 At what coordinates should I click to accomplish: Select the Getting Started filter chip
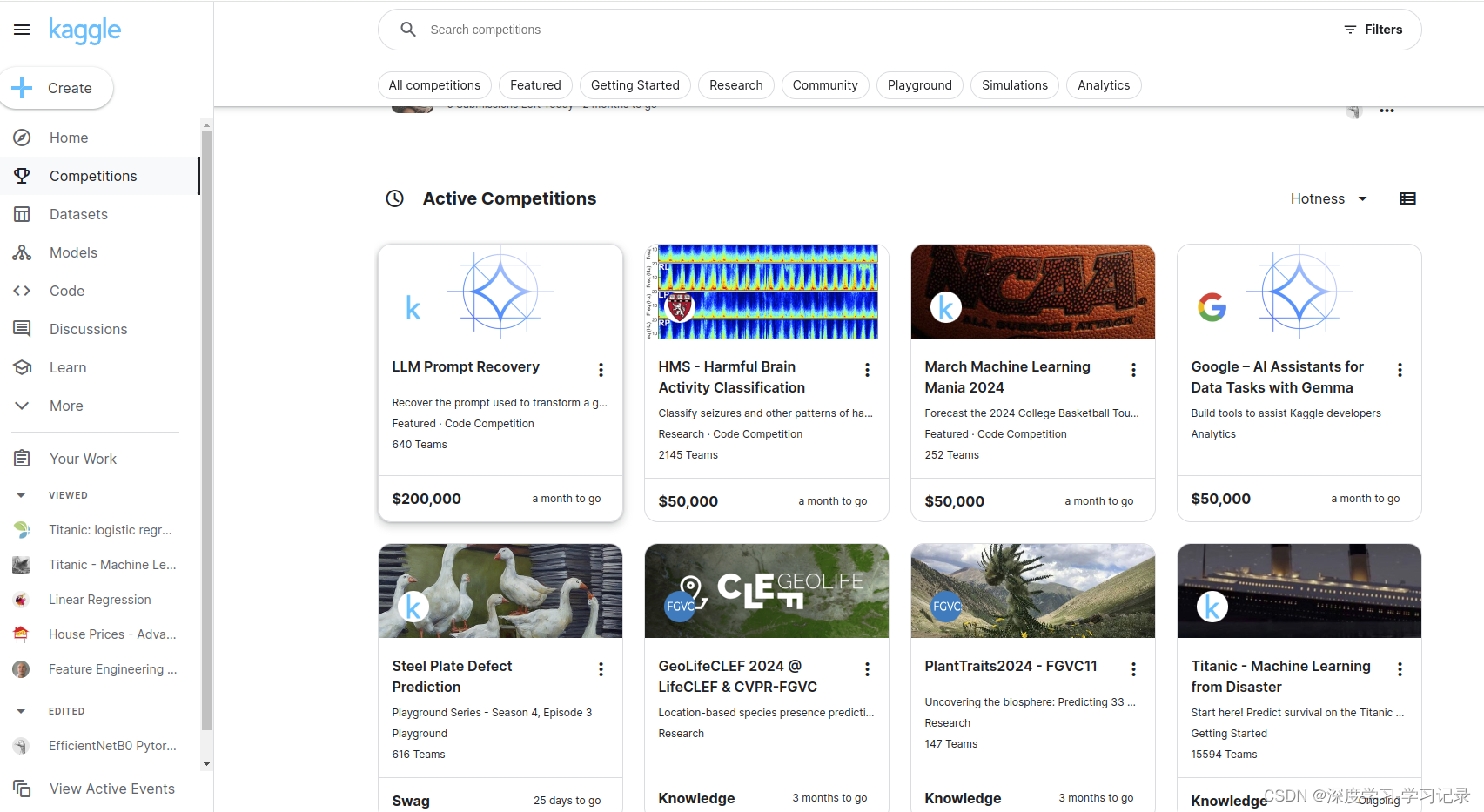635,85
